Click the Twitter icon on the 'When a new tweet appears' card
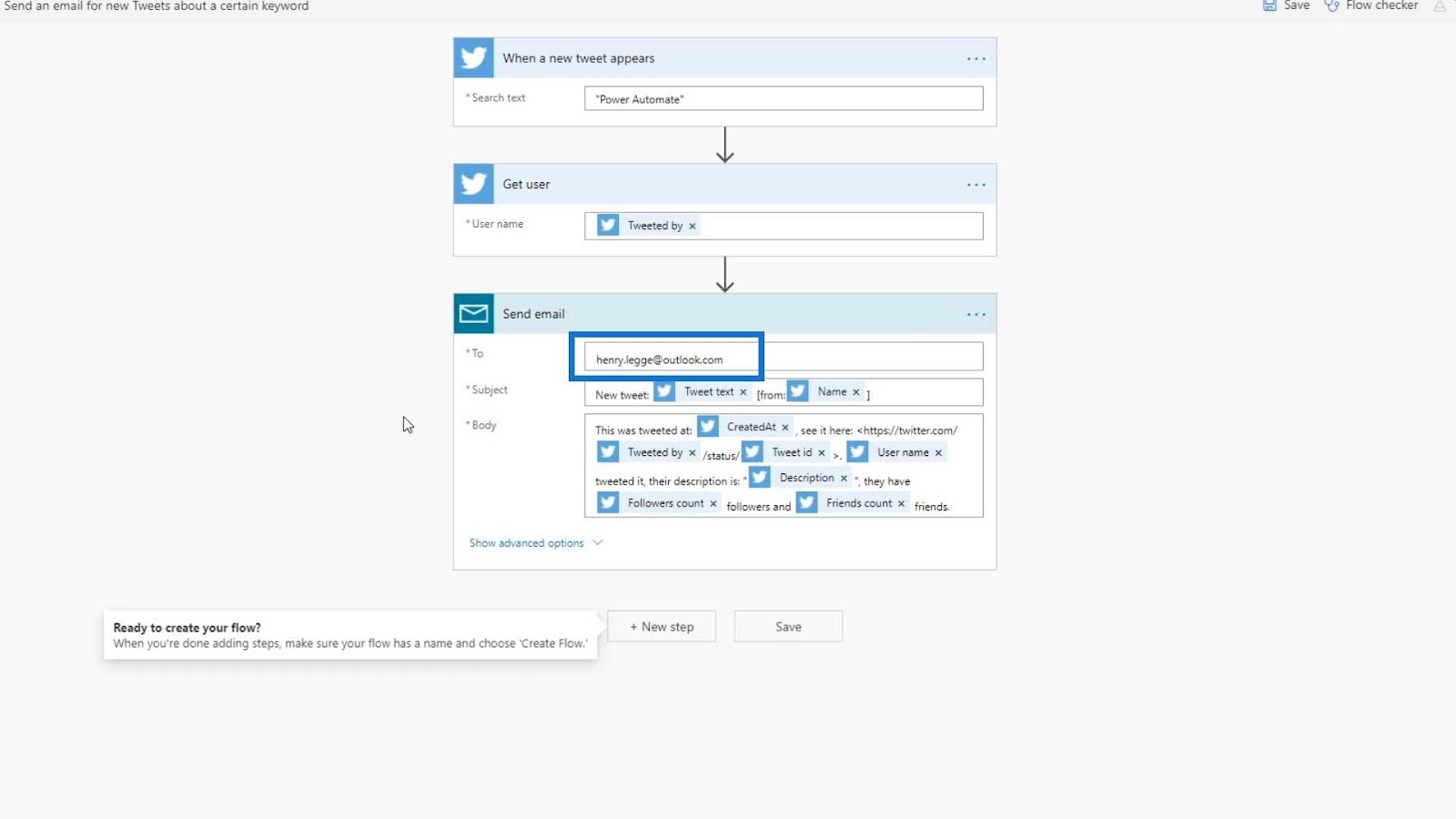Image resolution: width=1456 pixels, height=819 pixels. [474, 58]
